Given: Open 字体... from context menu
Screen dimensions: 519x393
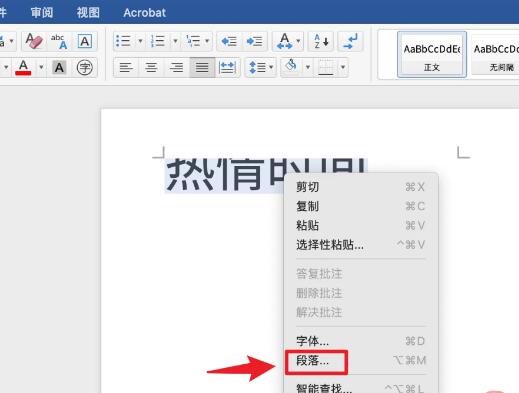Looking at the screenshot, I should (x=361, y=341).
